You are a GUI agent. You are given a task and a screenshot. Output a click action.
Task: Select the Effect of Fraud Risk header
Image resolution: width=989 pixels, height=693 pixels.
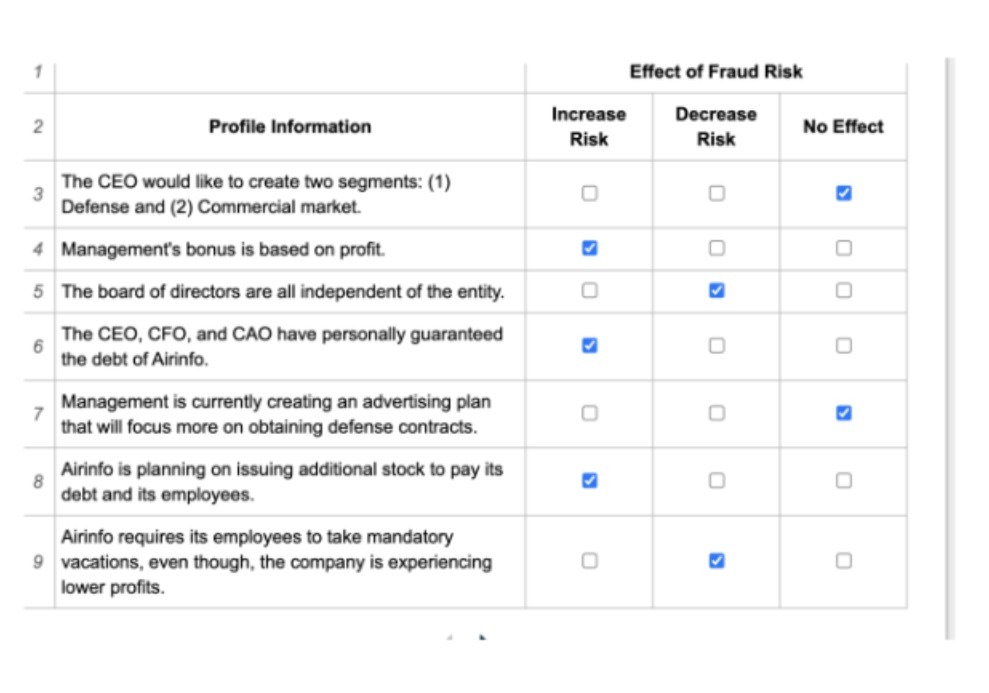(715, 71)
